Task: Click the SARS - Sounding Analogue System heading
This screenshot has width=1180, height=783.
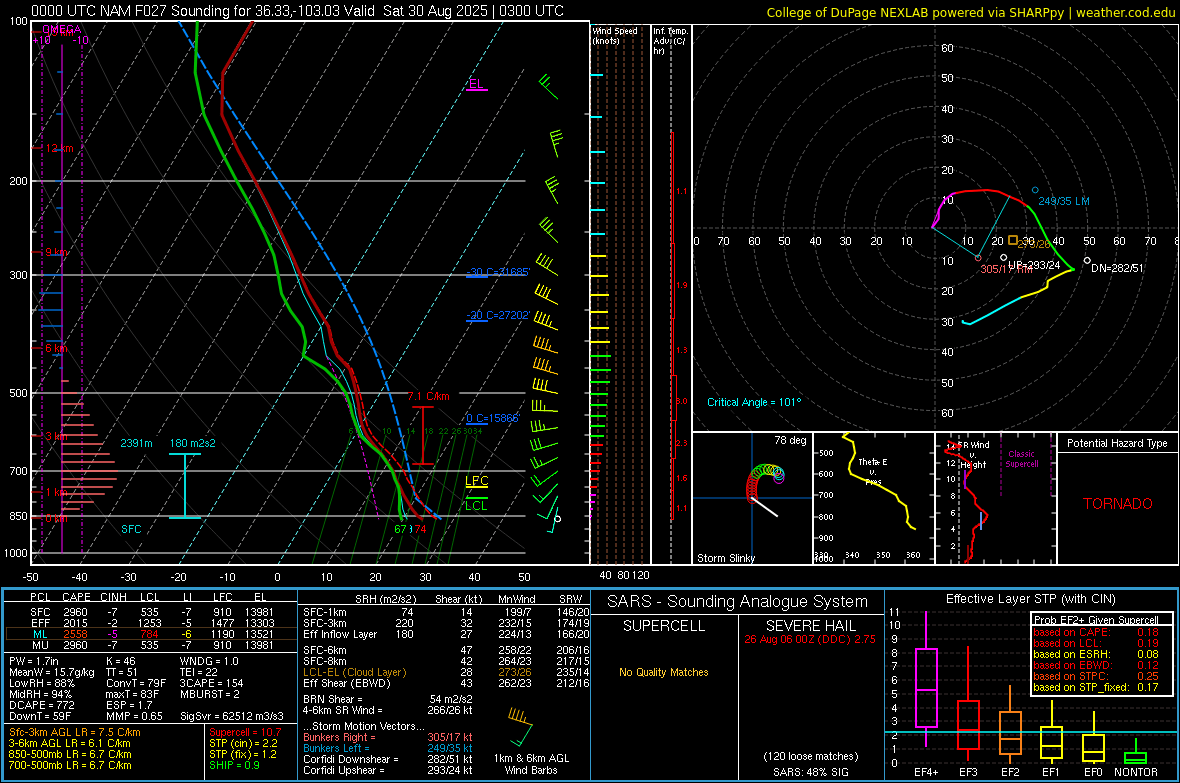Action: point(737,602)
